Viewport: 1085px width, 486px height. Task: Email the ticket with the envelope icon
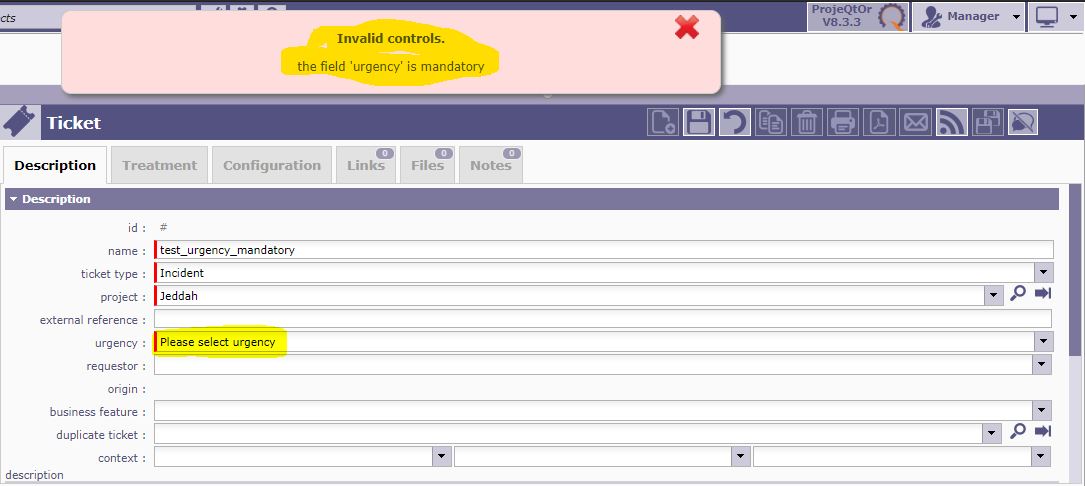pyautogui.click(x=915, y=123)
